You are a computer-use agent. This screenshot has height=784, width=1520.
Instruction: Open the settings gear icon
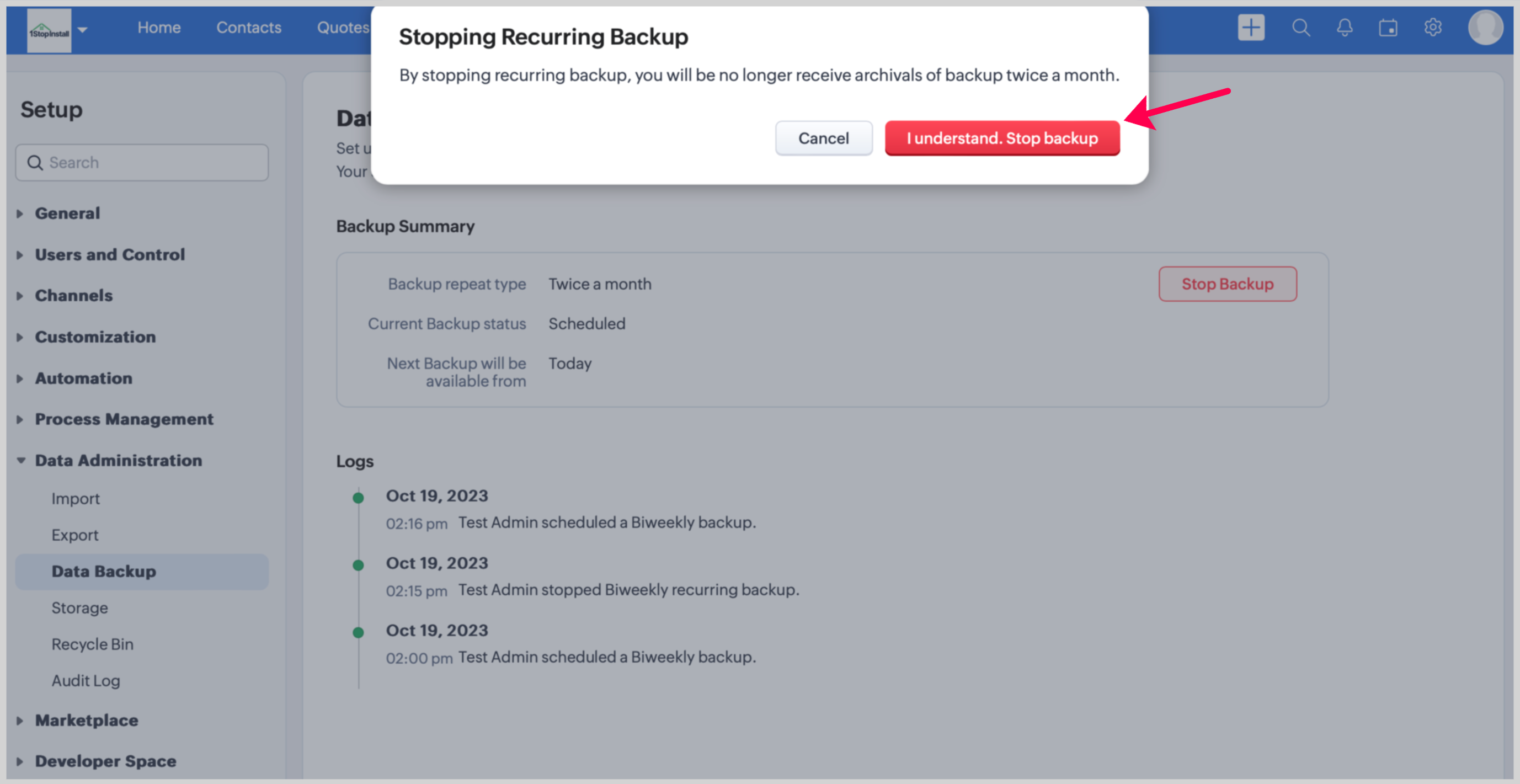[x=1433, y=28]
